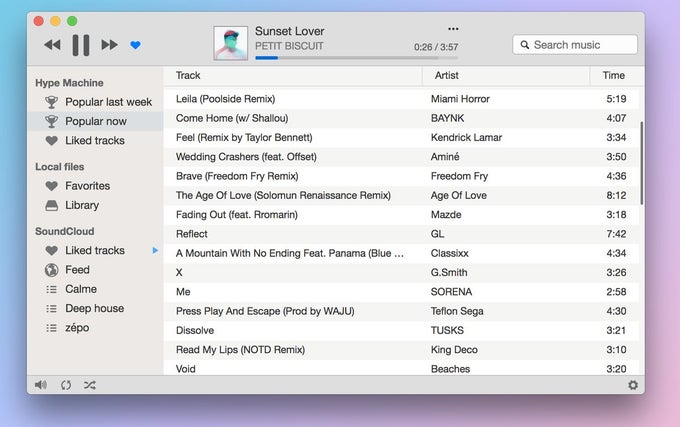Select Wedding Crashers (feat. Offset)
680x427 pixels.
pos(401,157)
